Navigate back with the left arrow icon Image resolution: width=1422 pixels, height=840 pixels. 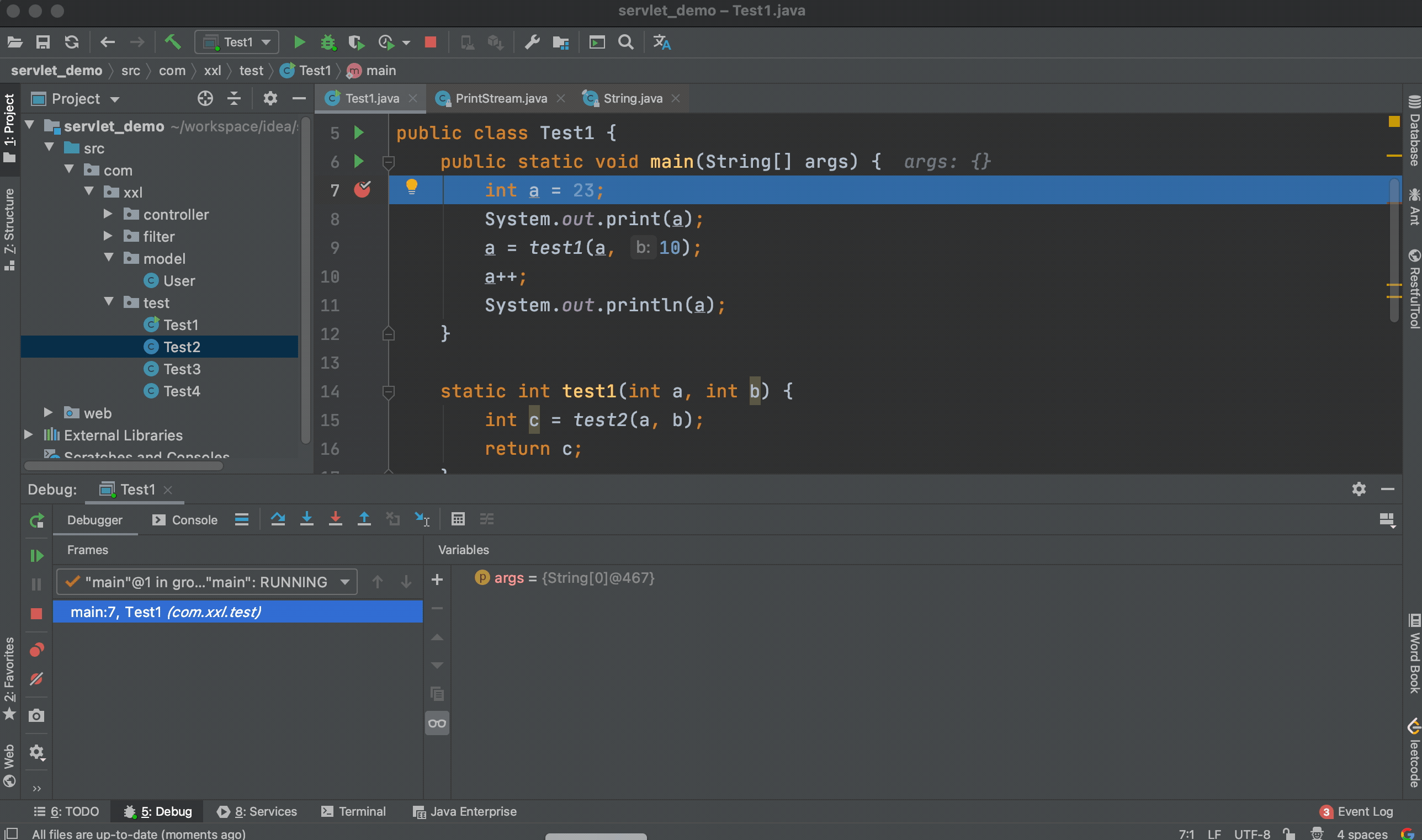[108, 42]
